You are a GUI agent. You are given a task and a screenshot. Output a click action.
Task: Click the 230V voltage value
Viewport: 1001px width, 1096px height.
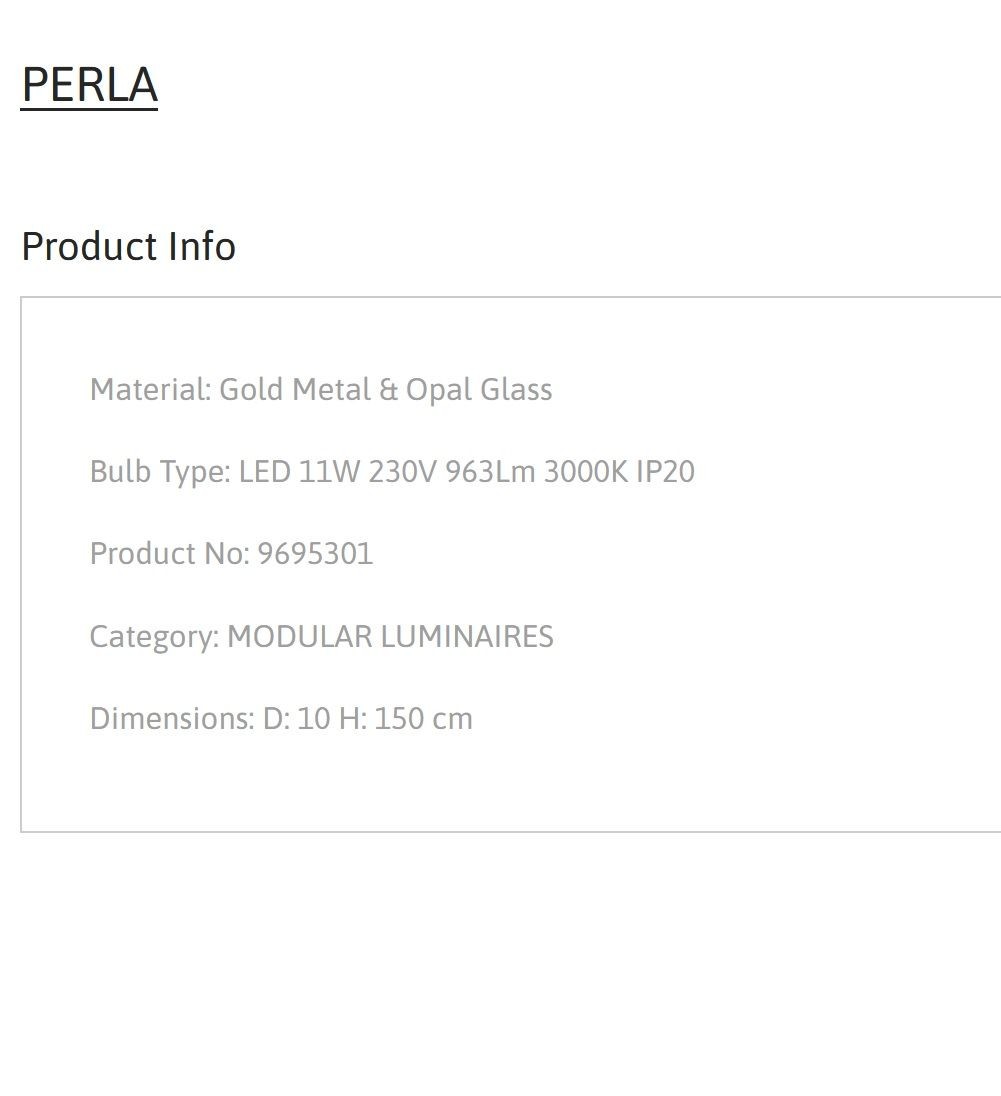click(x=403, y=472)
